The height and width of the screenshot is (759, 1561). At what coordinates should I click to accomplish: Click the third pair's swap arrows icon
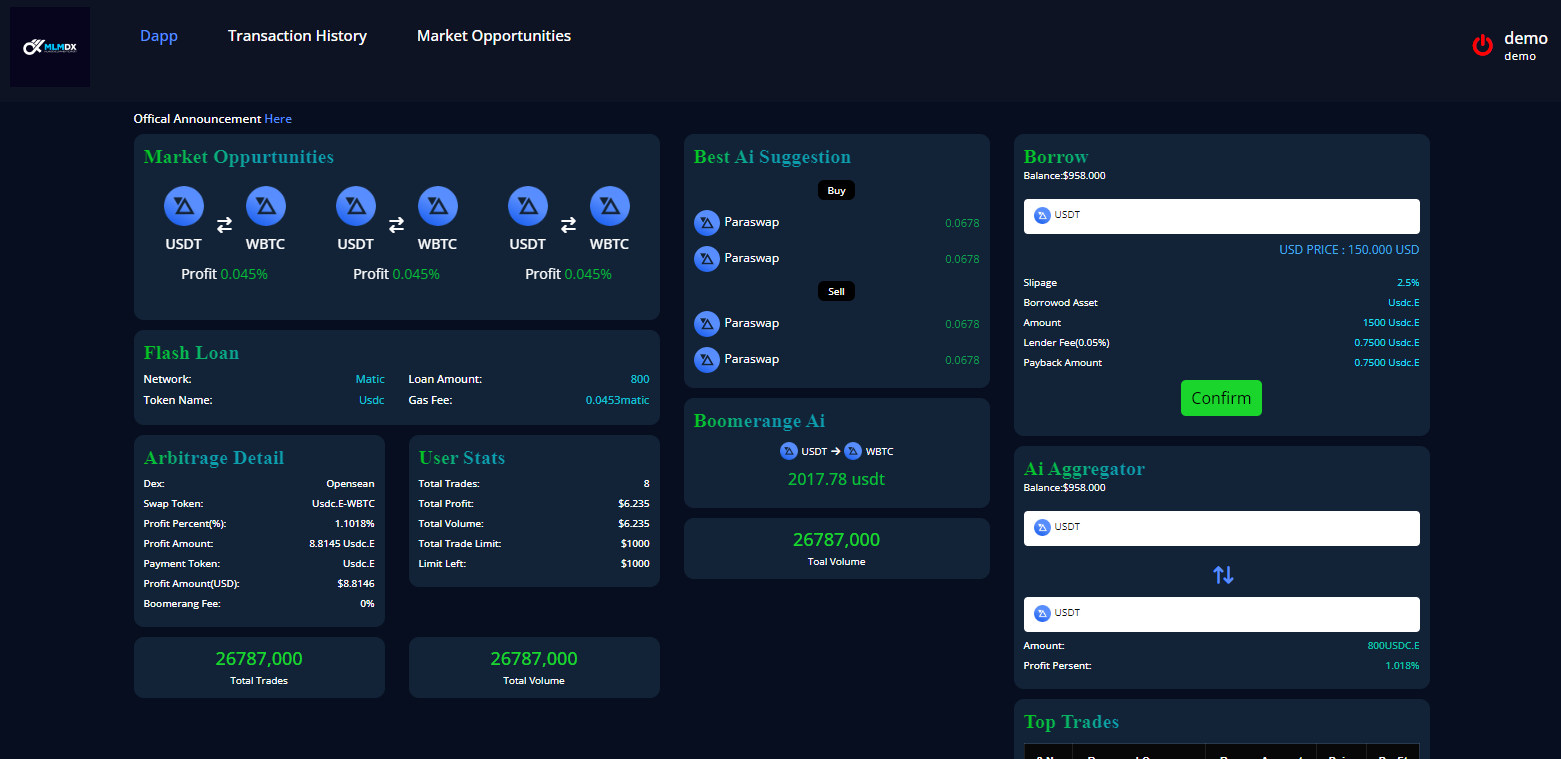[x=568, y=225]
